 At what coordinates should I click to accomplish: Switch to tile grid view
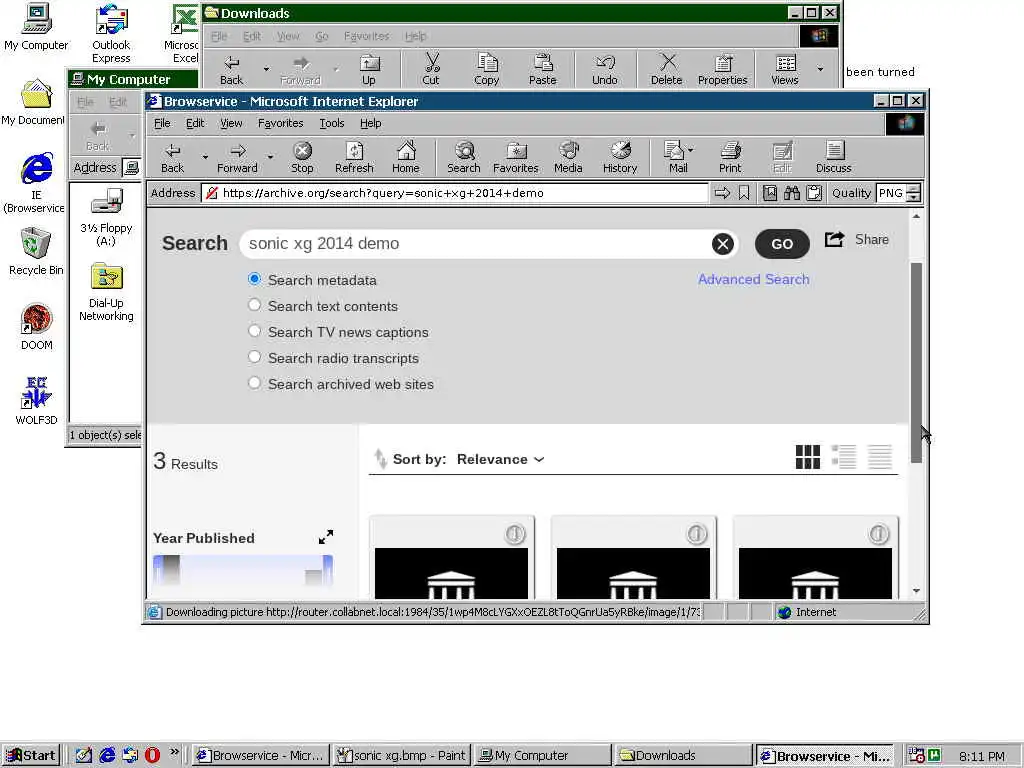click(x=808, y=457)
